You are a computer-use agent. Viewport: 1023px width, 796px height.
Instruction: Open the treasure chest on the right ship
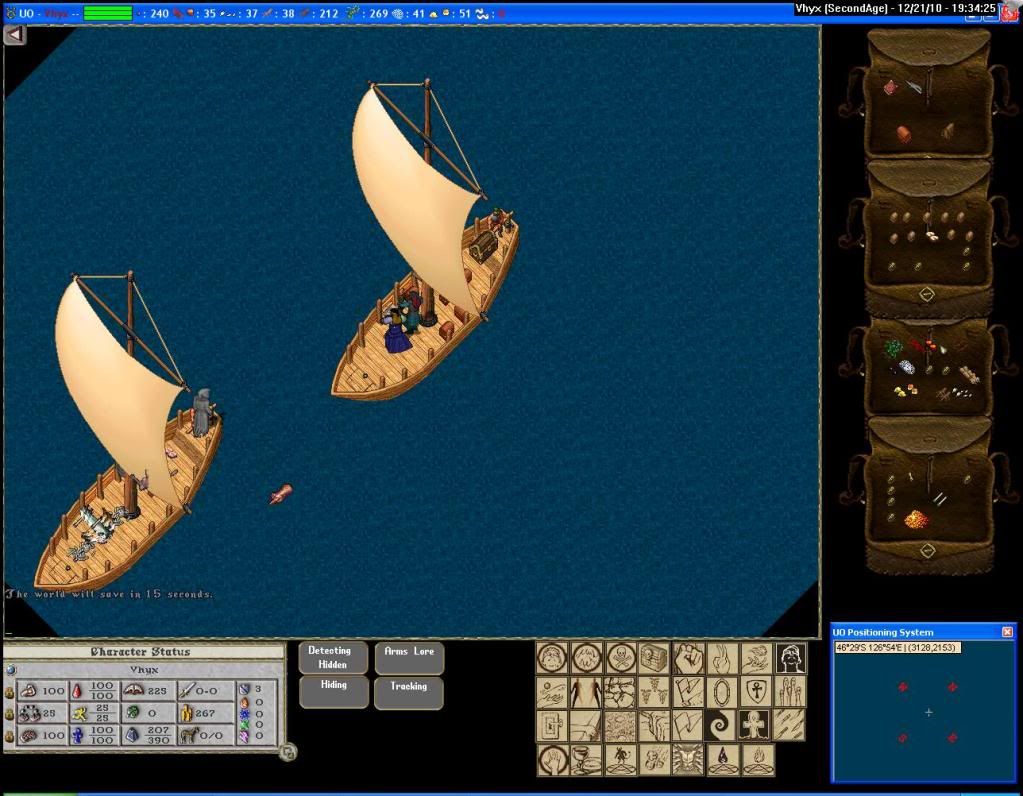(483, 246)
